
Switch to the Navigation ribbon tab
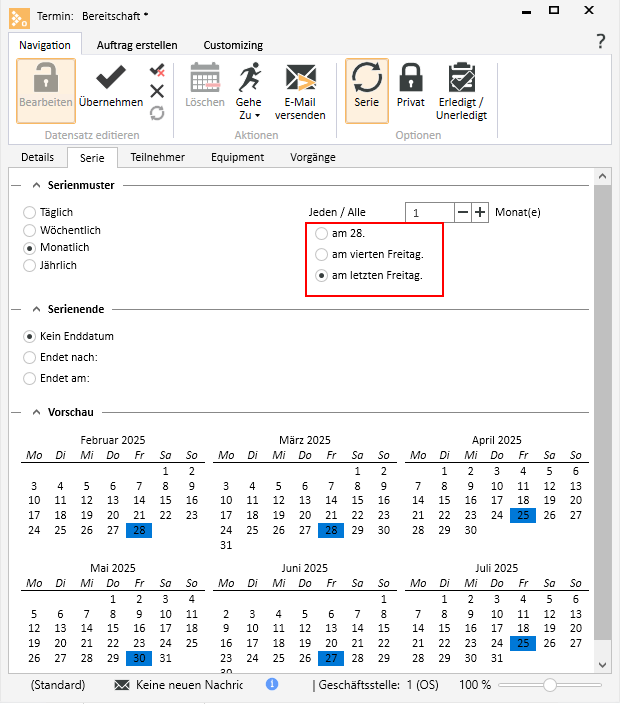(45, 45)
